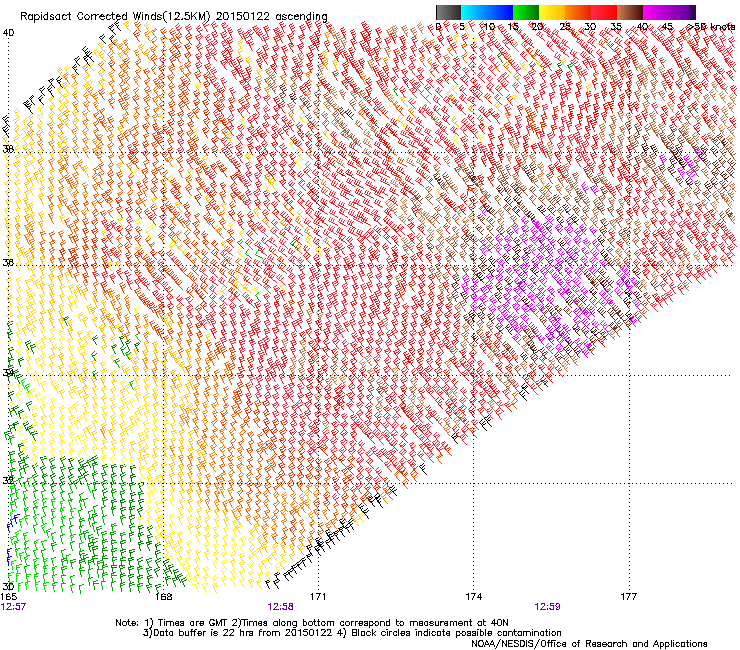740x650 pixels.
Task: Click the gray 0-5 knots legend swatch
Action: pyautogui.click(x=448, y=12)
